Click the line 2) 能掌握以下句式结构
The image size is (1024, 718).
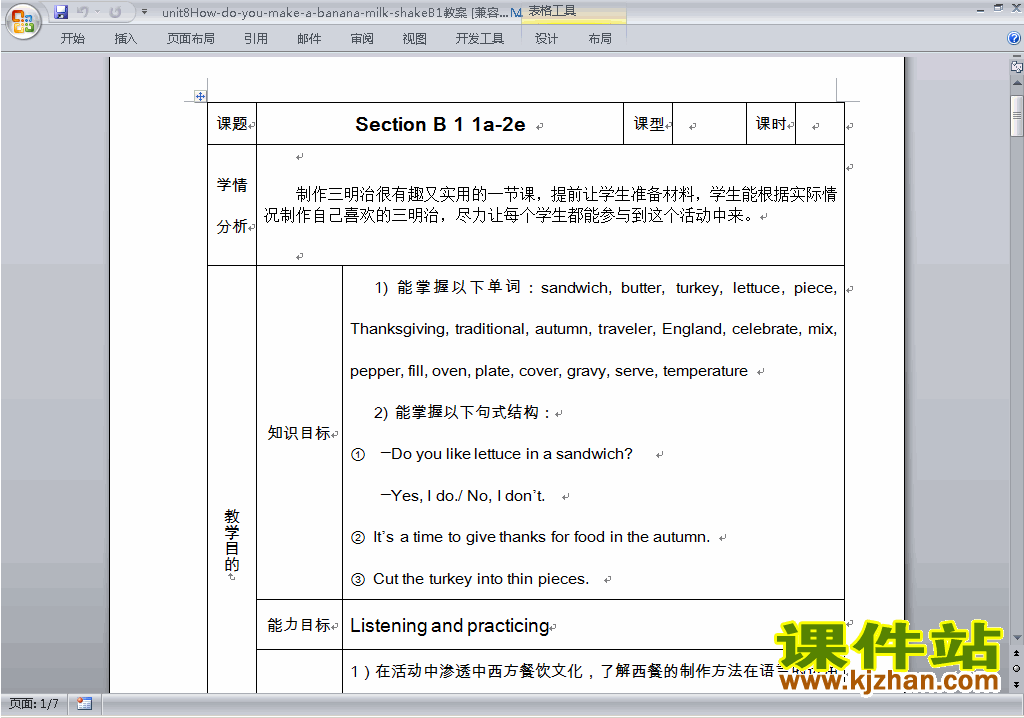pyautogui.click(x=462, y=412)
